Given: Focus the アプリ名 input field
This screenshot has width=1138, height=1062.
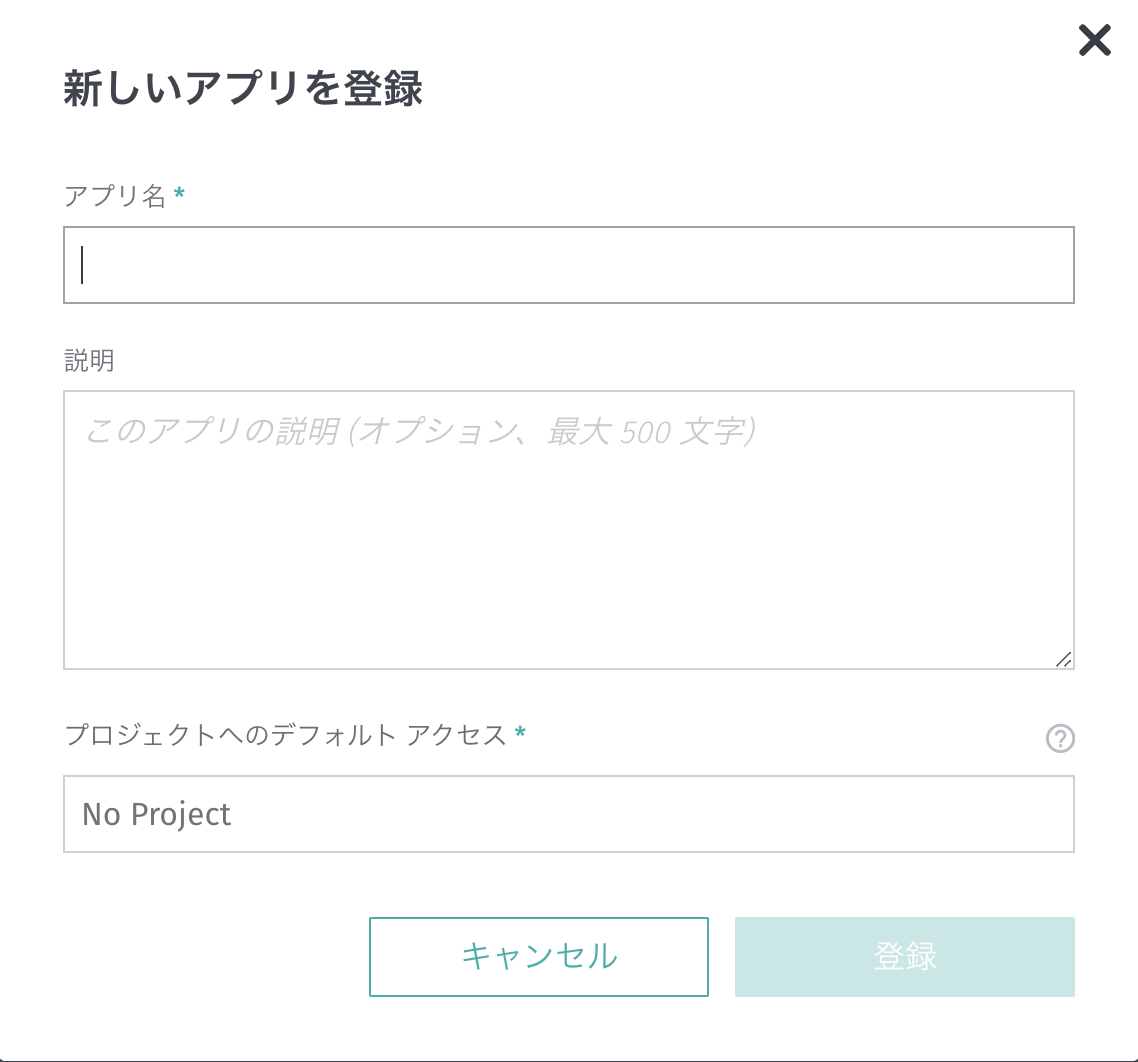Looking at the screenshot, I should (568, 264).
